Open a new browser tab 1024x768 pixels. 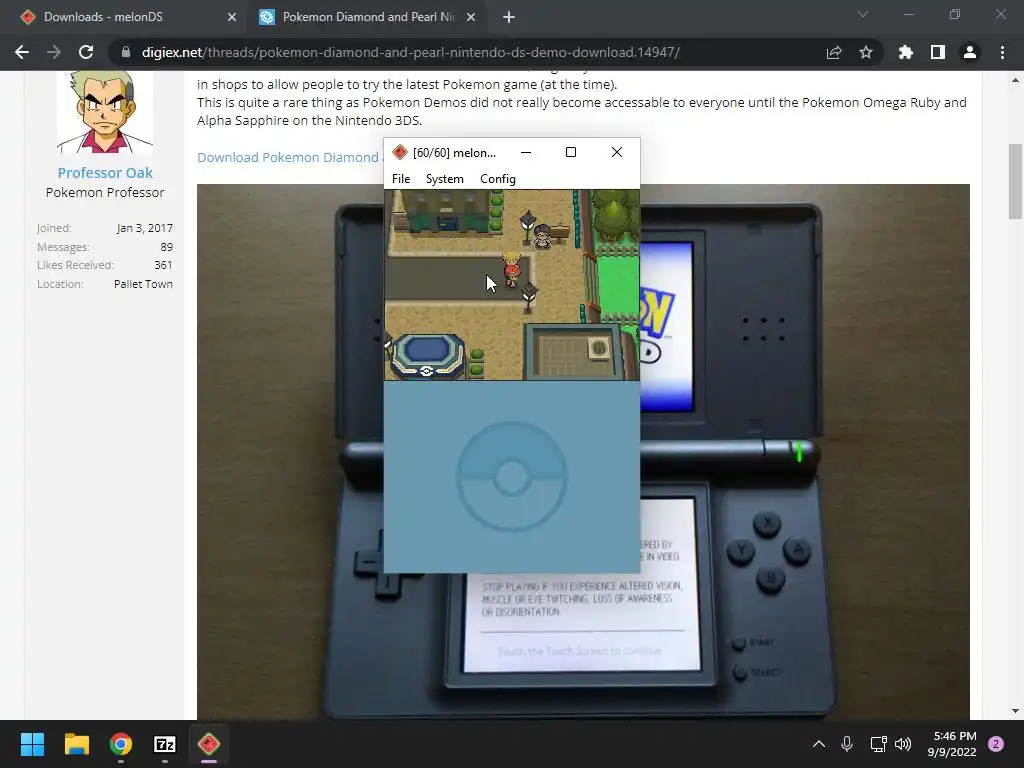click(x=509, y=17)
